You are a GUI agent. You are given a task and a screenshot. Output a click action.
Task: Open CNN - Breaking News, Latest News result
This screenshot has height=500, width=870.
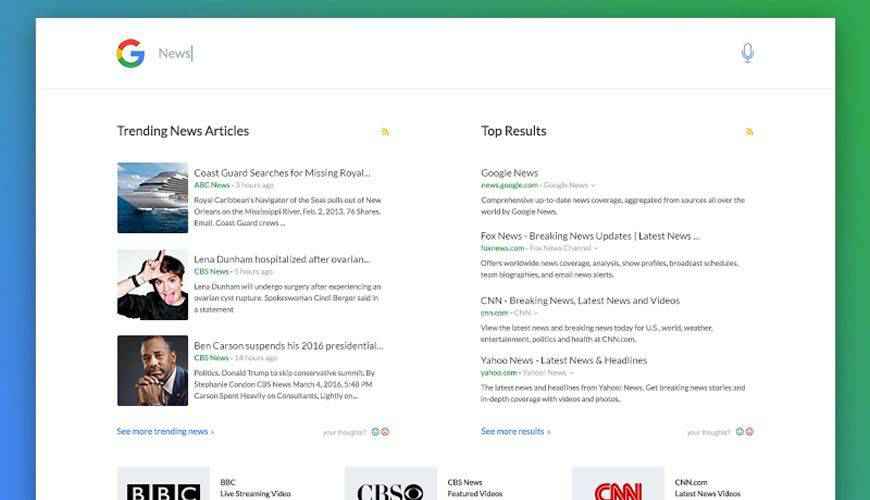[x=580, y=300]
